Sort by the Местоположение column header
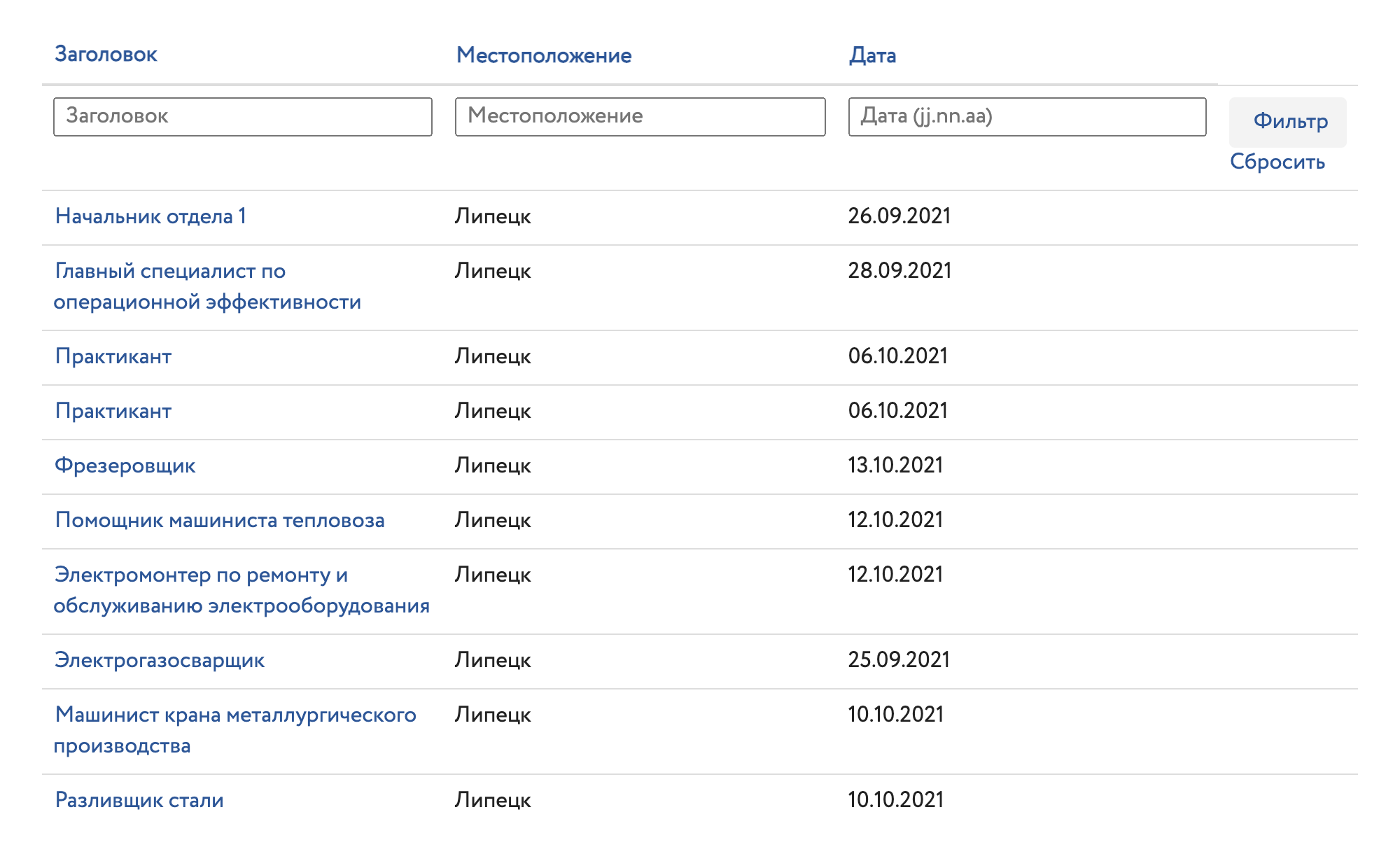Screen dimensions: 1400x854 (x=544, y=55)
